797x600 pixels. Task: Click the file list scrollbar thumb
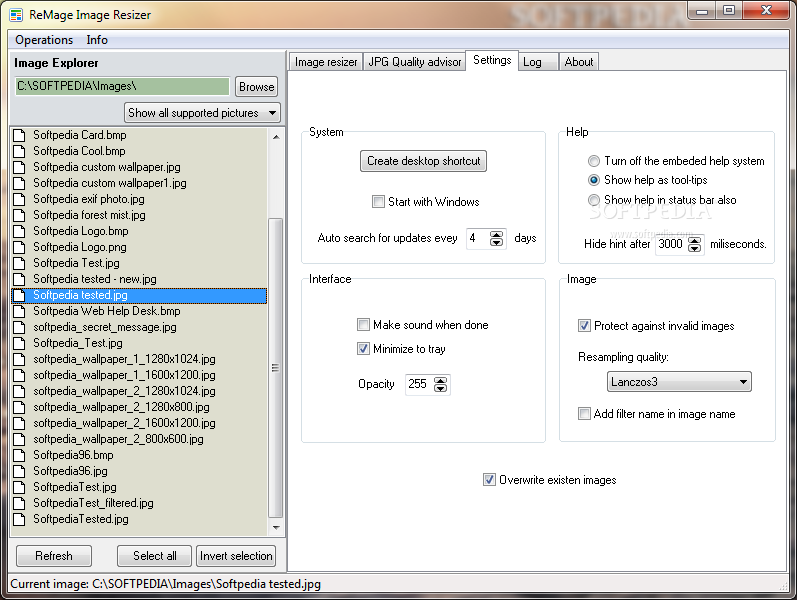(x=275, y=368)
